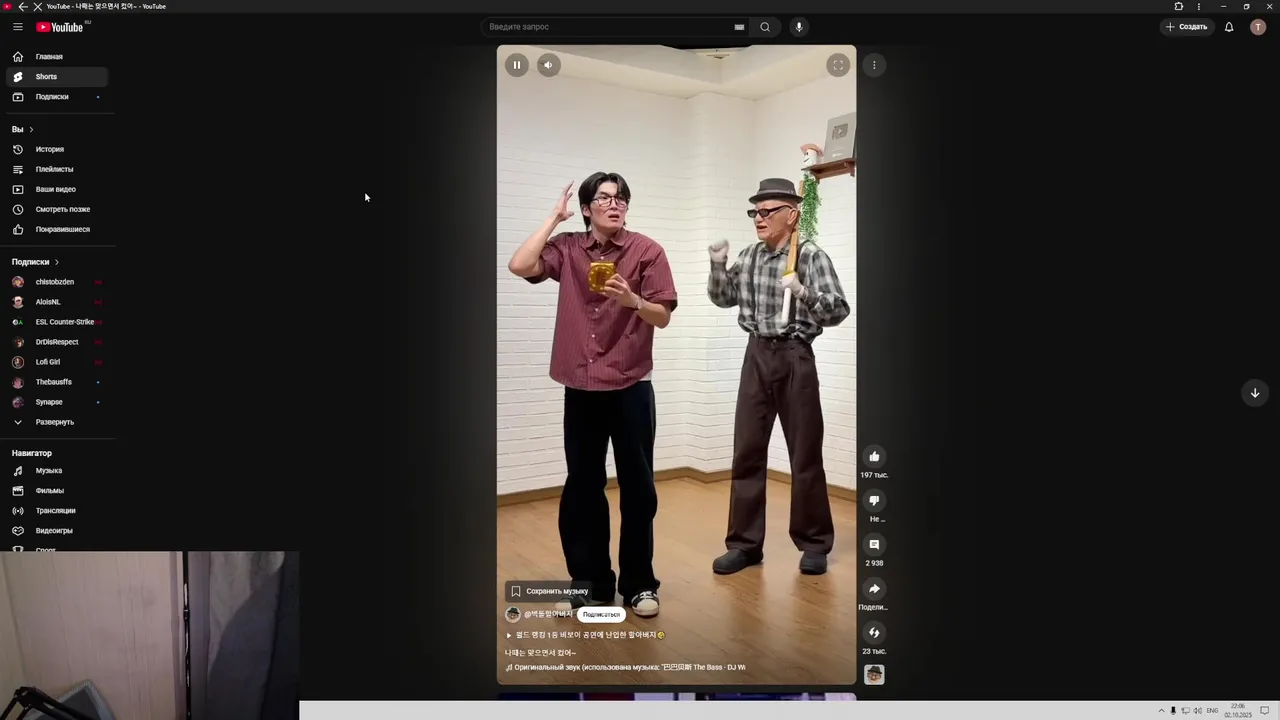Screen dimensions: 1280x720
Task: Toggle fullscreen for the Short
Action: [x=838, y=65]
